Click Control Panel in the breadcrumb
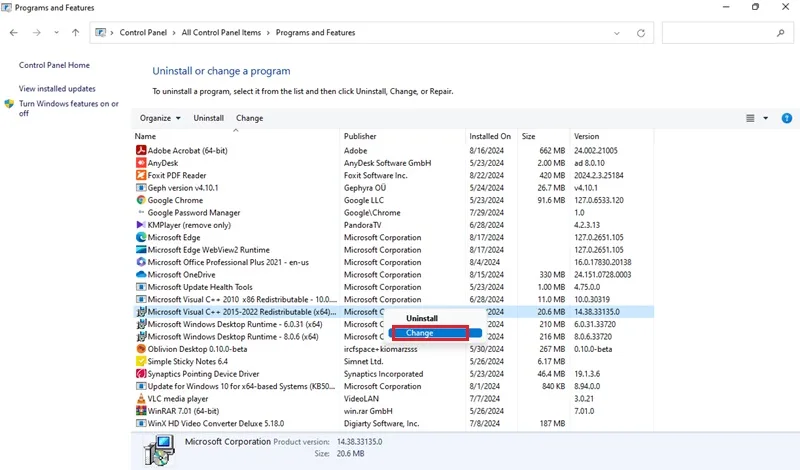The width and height of the screenshot is (800, 470). click(x=143, y=33)
